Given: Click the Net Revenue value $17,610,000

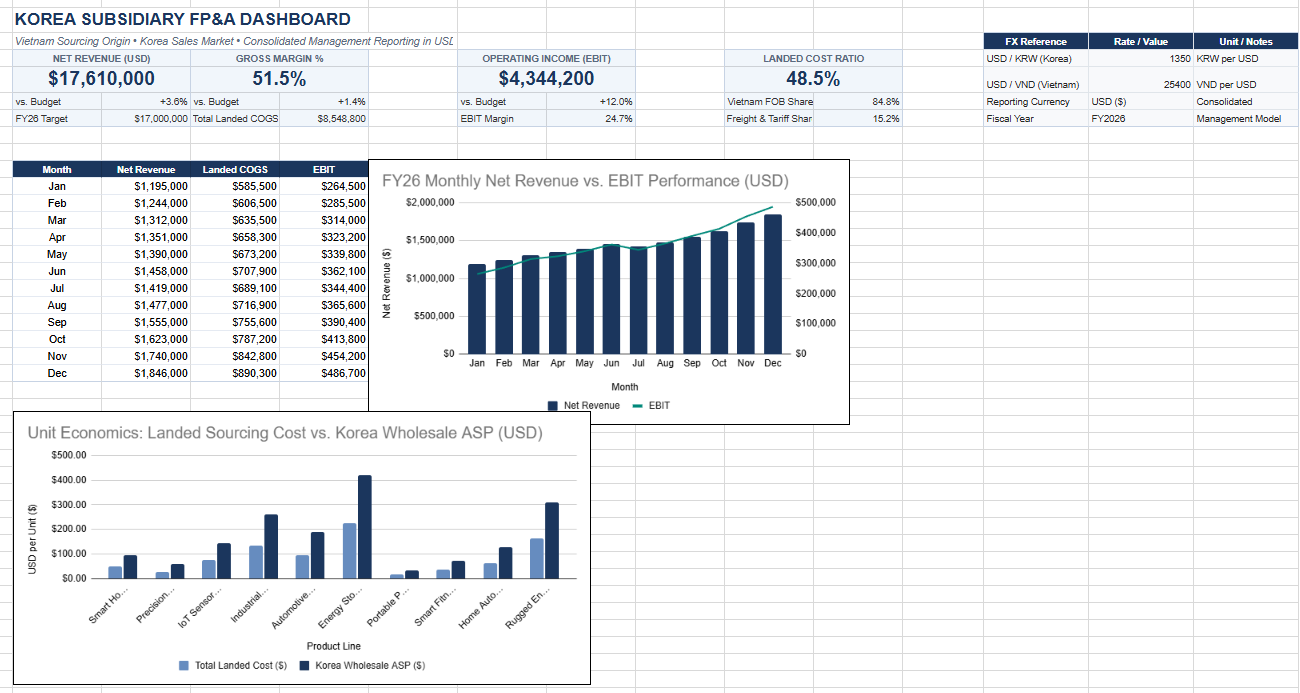Looking at the screenshot, I should tap(101, 79).
